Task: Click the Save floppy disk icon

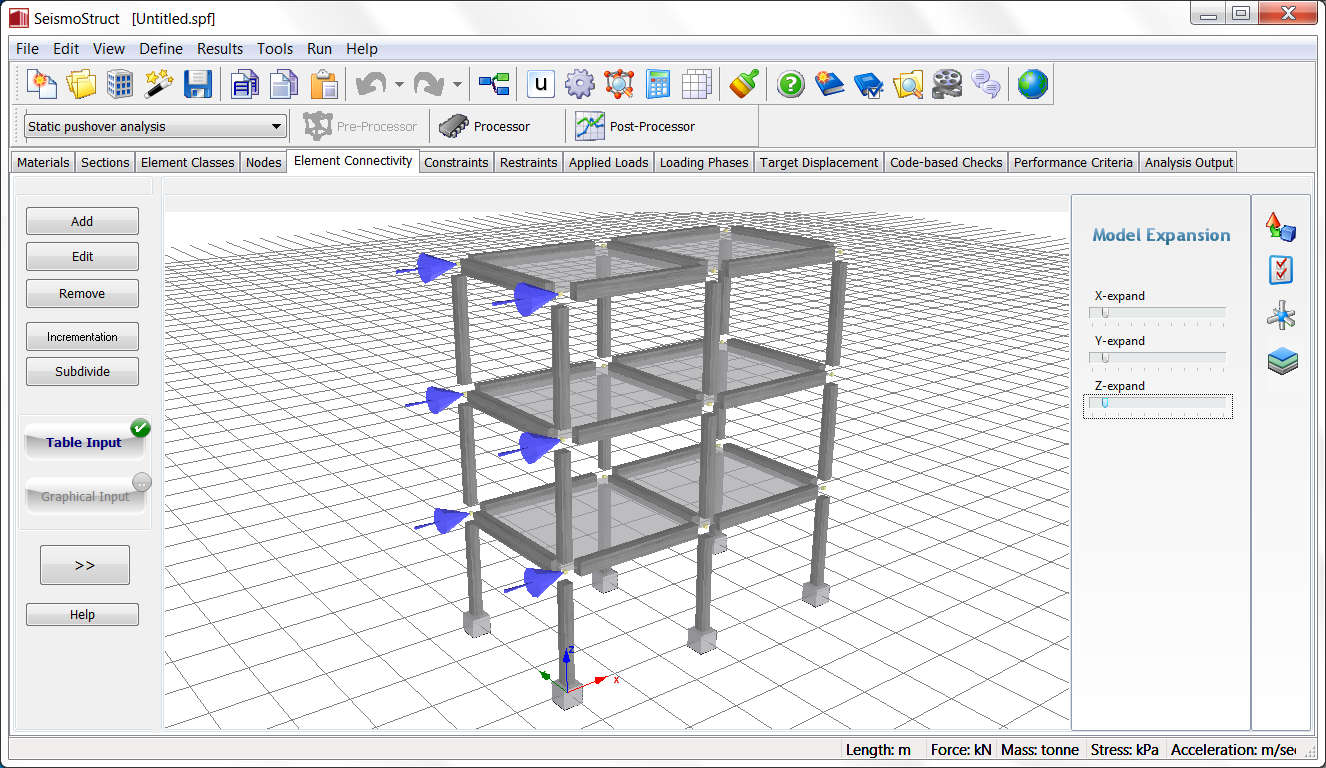Action: point(197,85)
